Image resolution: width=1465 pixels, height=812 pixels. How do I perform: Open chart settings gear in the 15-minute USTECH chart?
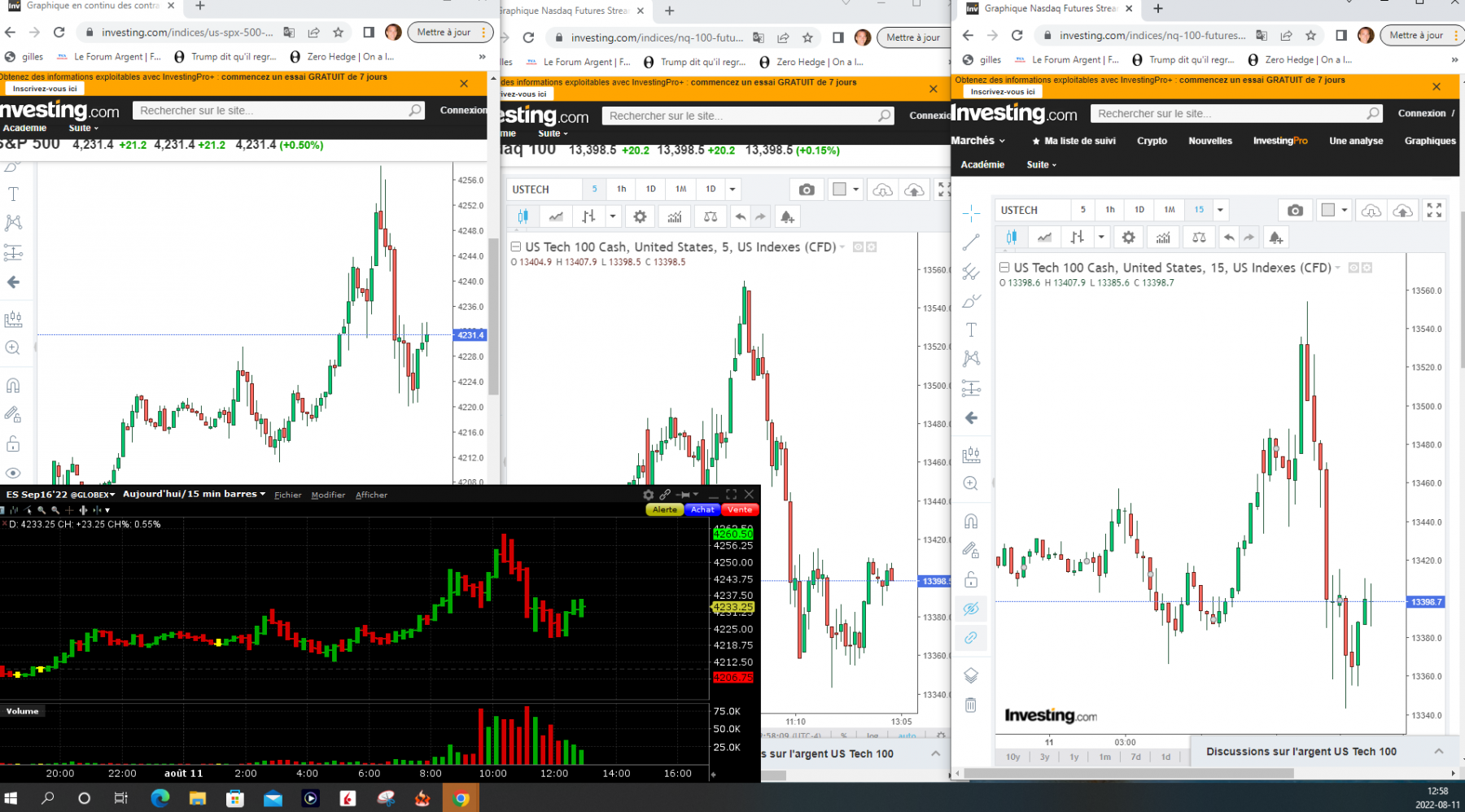1128,238
